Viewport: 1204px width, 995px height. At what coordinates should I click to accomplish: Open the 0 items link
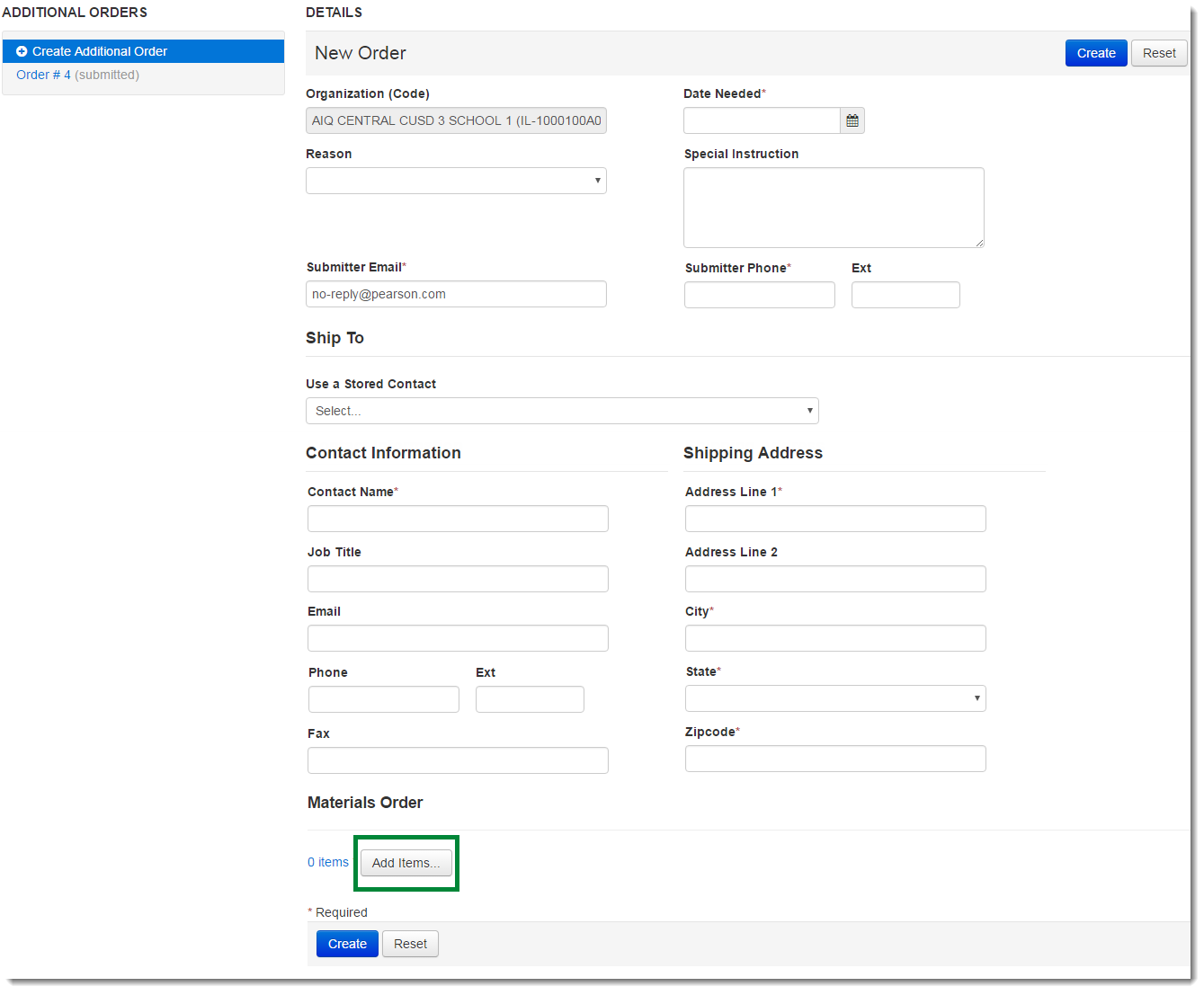328,862
